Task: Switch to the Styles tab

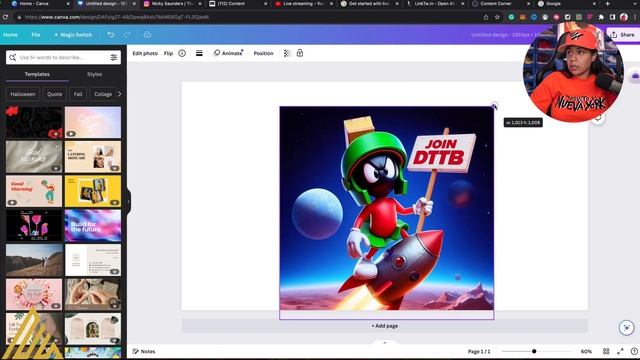Action: (95, 74)
